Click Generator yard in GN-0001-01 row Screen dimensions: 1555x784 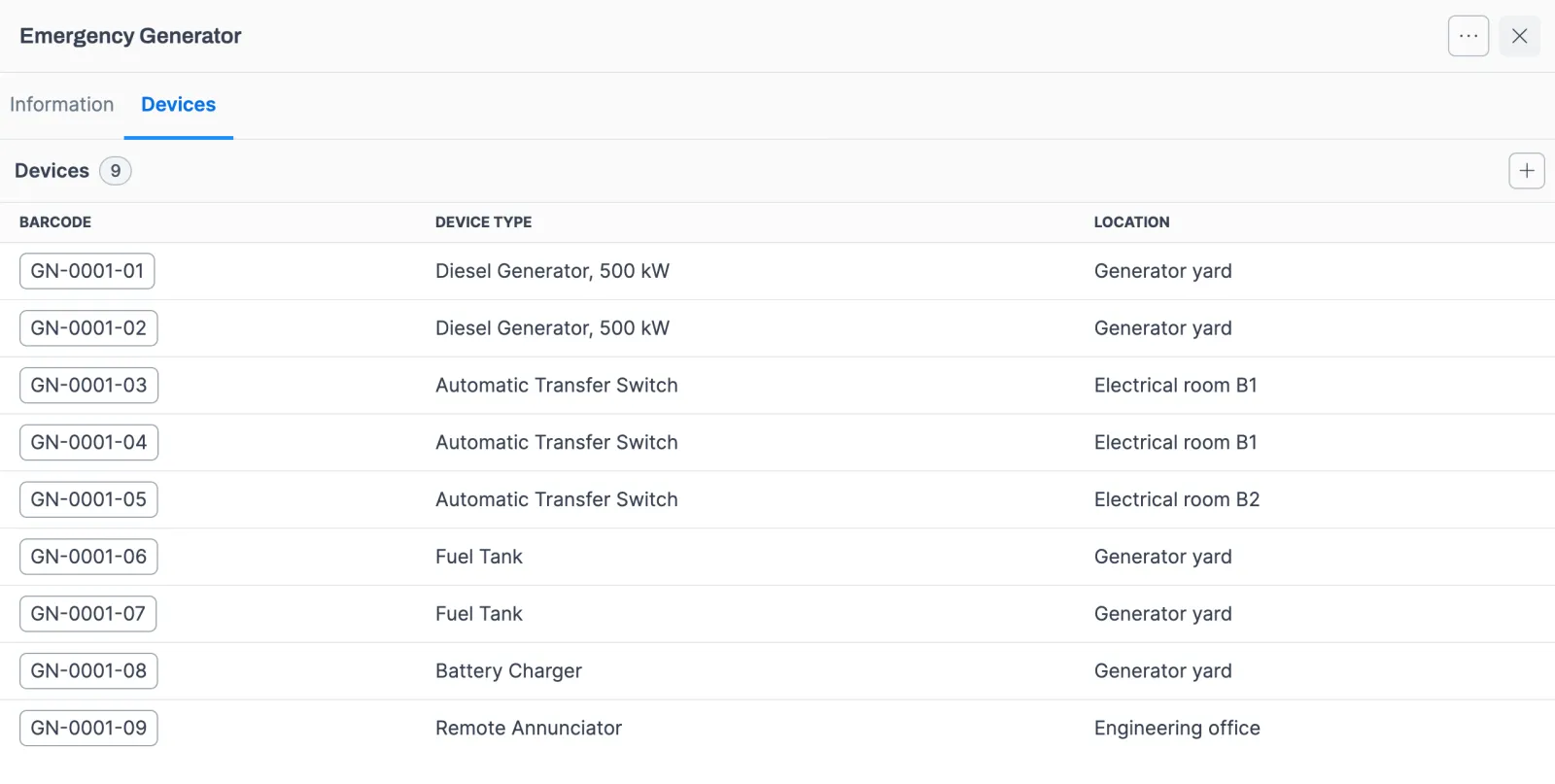coord(1163,271)
